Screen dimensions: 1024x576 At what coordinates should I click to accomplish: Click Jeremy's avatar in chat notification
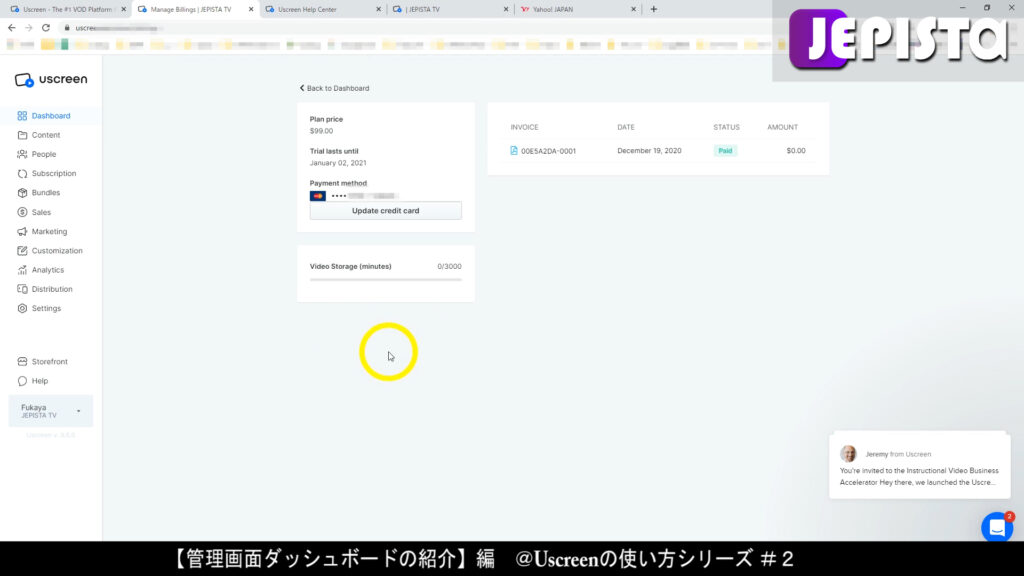[x=848, y=453]
